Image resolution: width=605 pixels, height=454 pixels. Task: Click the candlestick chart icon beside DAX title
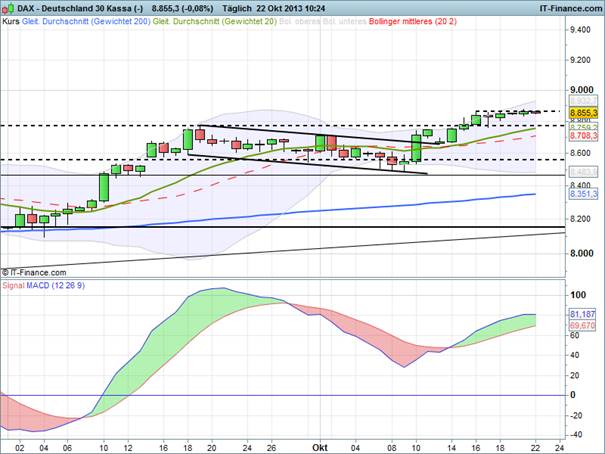[x=8, y=8]
